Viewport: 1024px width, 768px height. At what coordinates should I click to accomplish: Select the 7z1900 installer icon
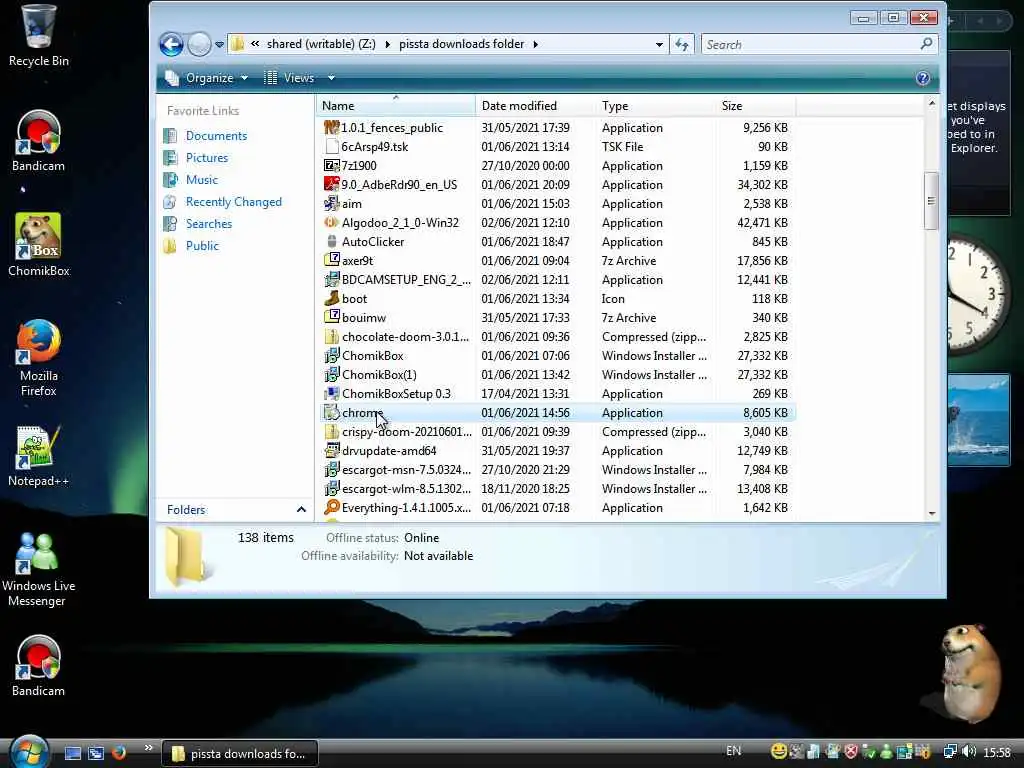click(x=332, y=166)
